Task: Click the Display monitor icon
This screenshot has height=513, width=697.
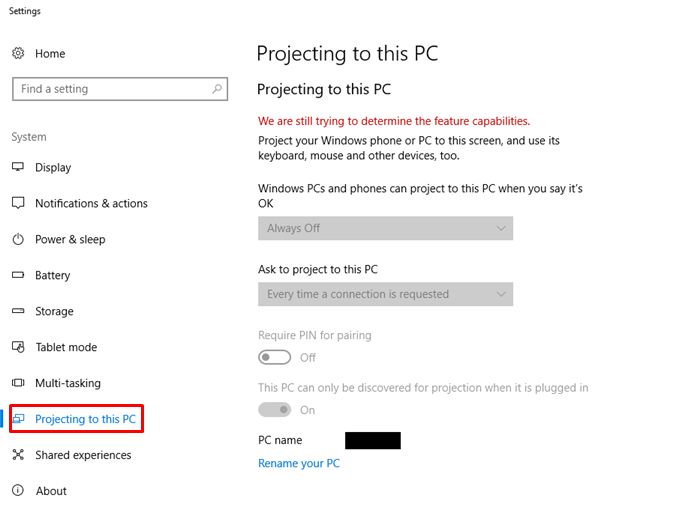Action: (x=18, y=168)
